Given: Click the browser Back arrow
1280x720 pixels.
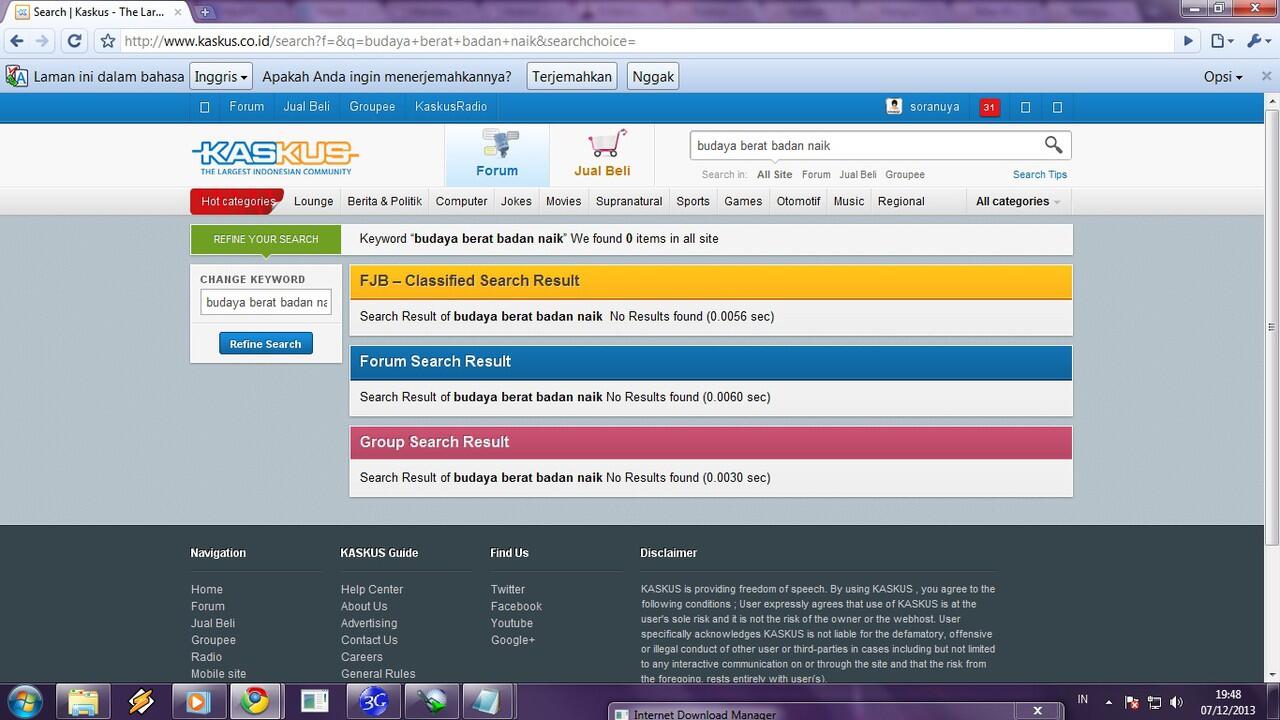Looking at the screenshot, I should coord(16,41).
